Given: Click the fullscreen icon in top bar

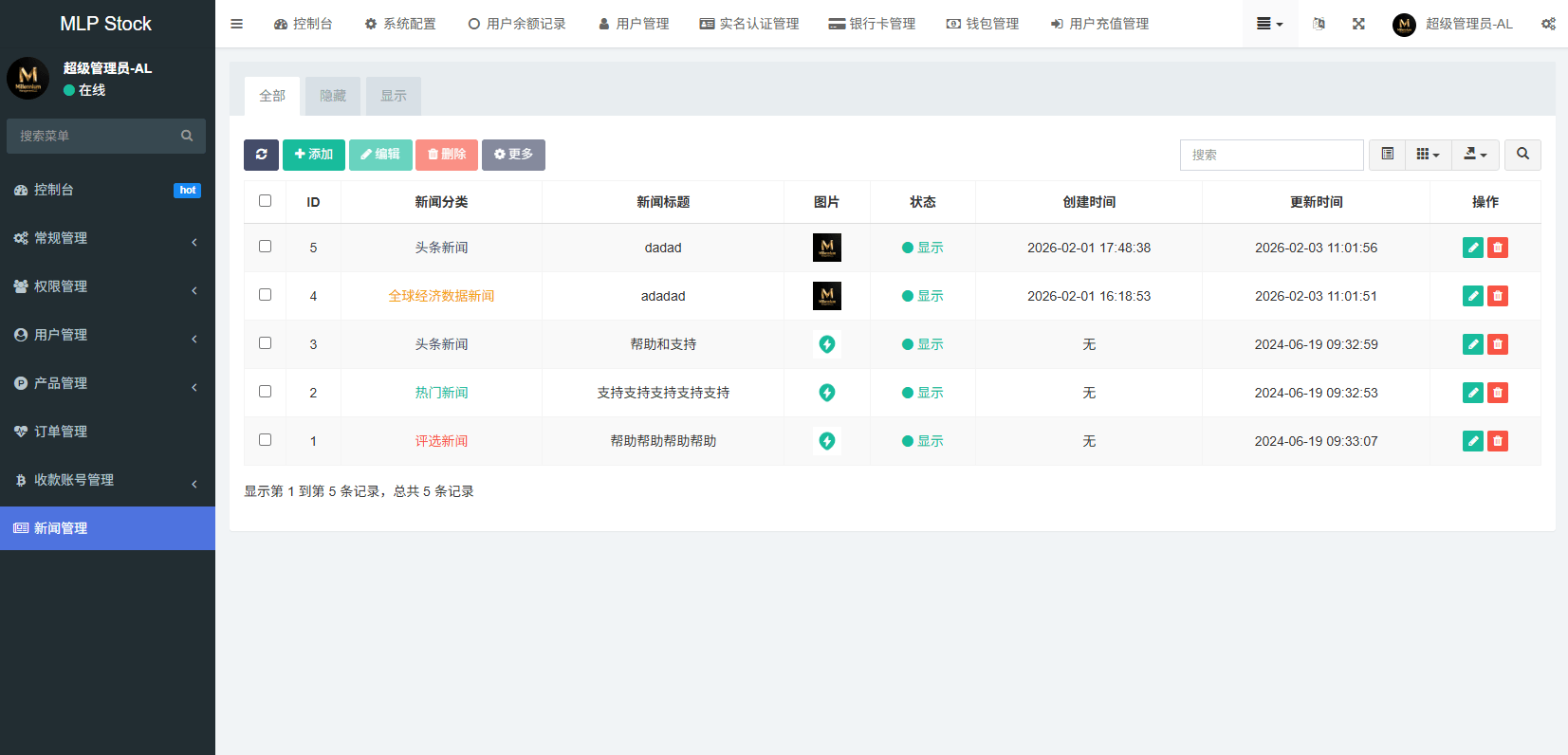Looking at the screenshot, I should click(x=1358, y=24).
